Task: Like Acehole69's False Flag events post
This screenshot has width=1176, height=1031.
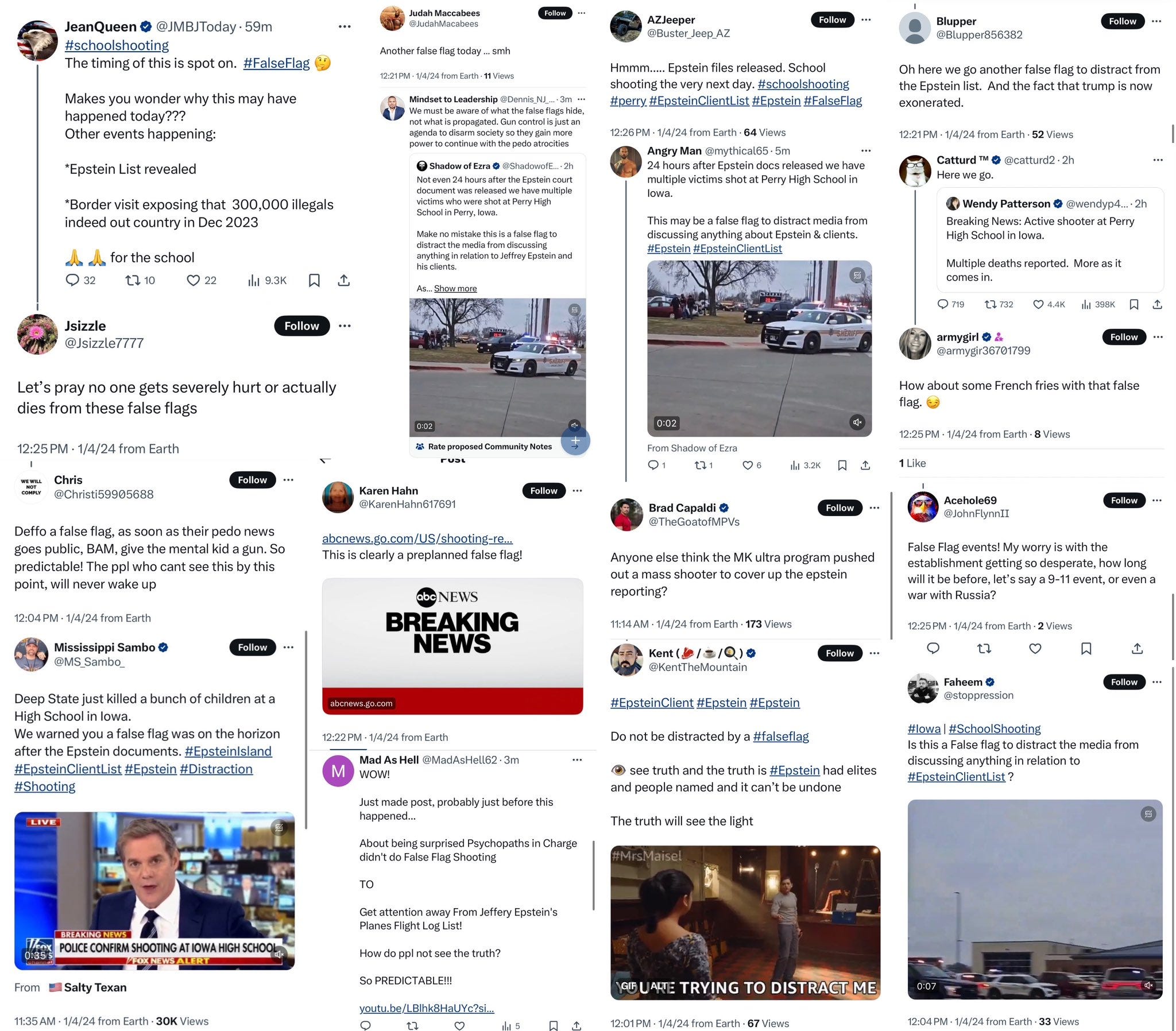Action: coord(1035,649)
